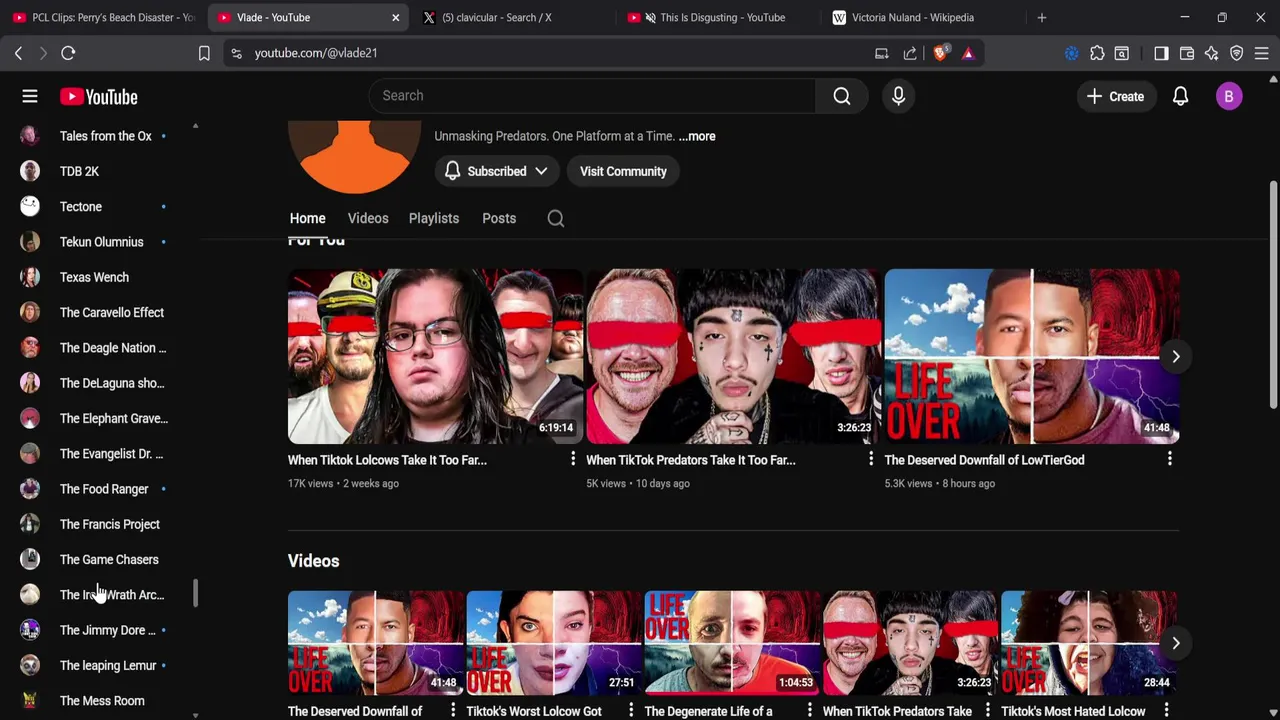Open Brave Shields lion icon

coord(940,53)
